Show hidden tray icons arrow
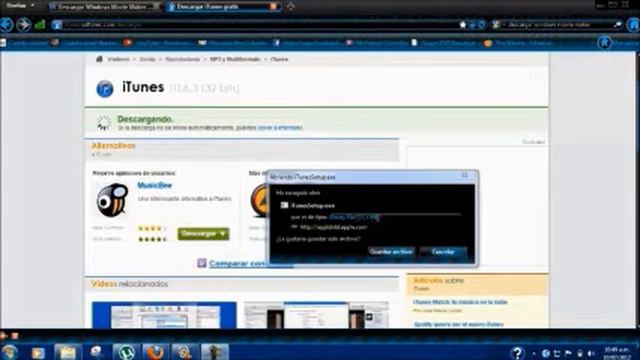This screenshot has width=640, height=360. click(534, 353)
